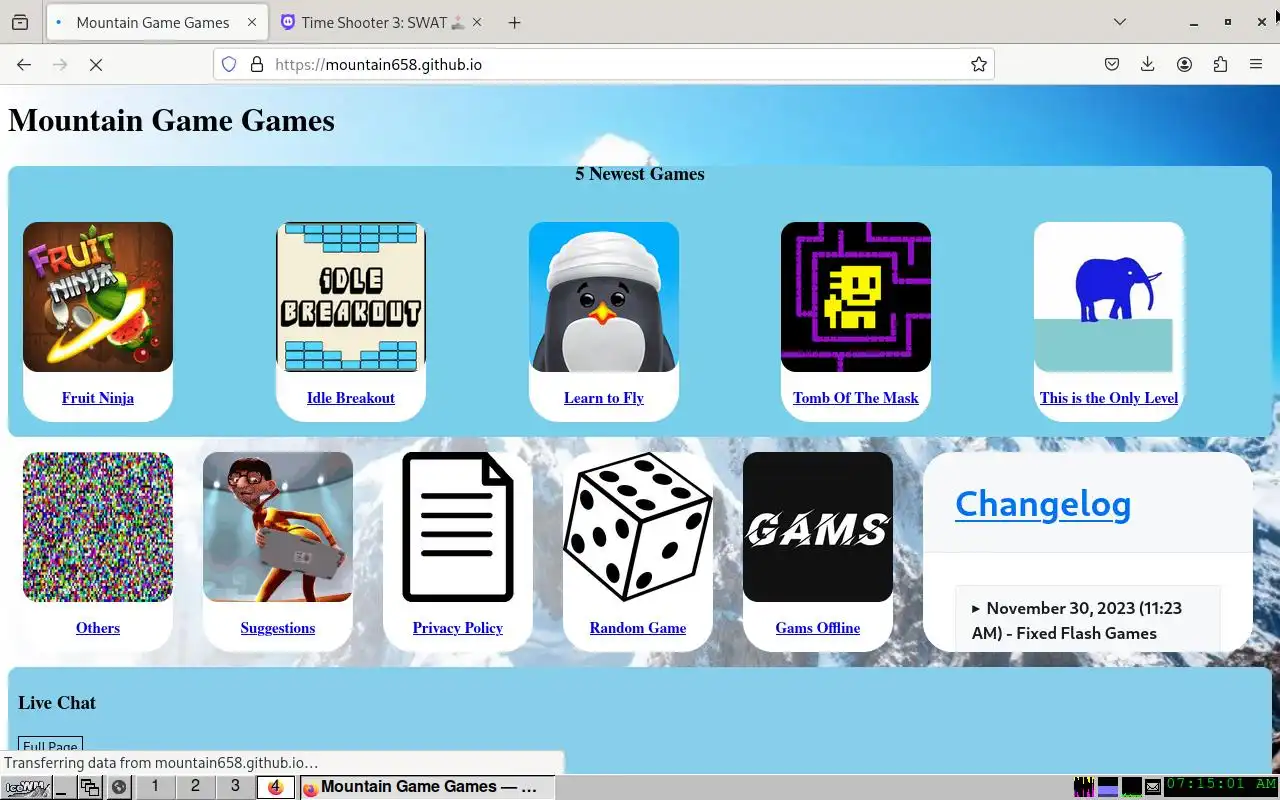Show site security padlock info
The image size is (1280, 800).
point(257,64)
